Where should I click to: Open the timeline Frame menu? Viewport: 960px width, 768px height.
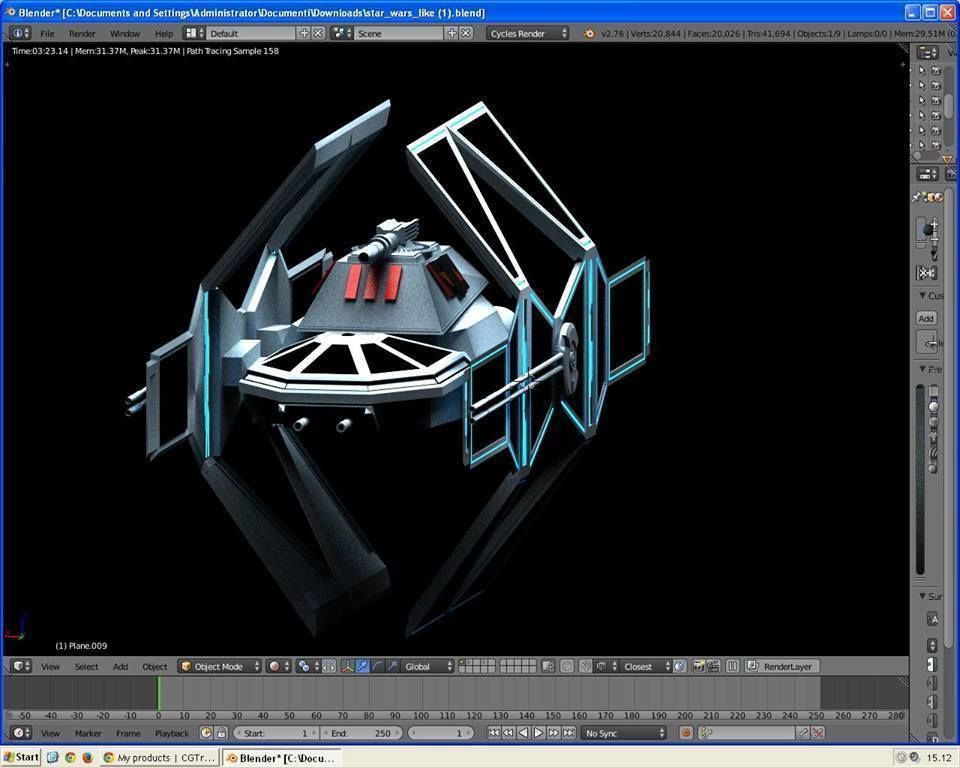pos(128,733)
